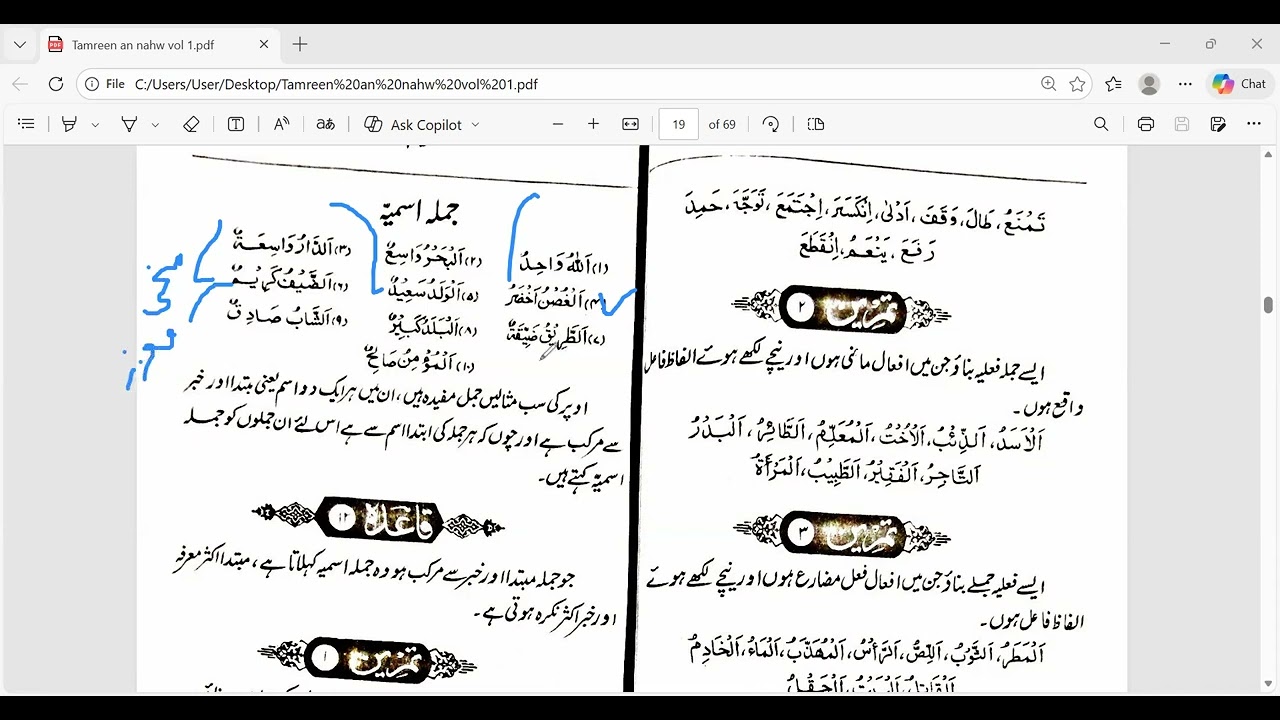Click the scrollbar down arrow
Screen dimensions: 1280x720
(1268, 684)
